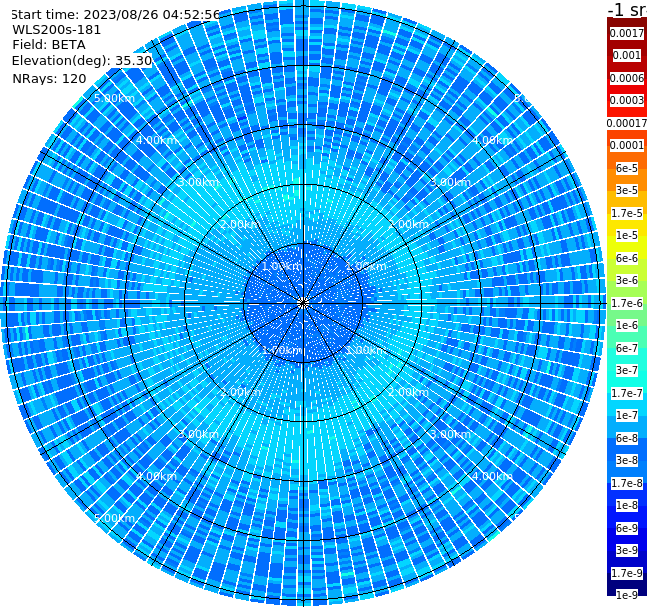Click the 6e-7 color scale label
The width and height of the screenshot is (647, 607).
(x=627, y=348)
